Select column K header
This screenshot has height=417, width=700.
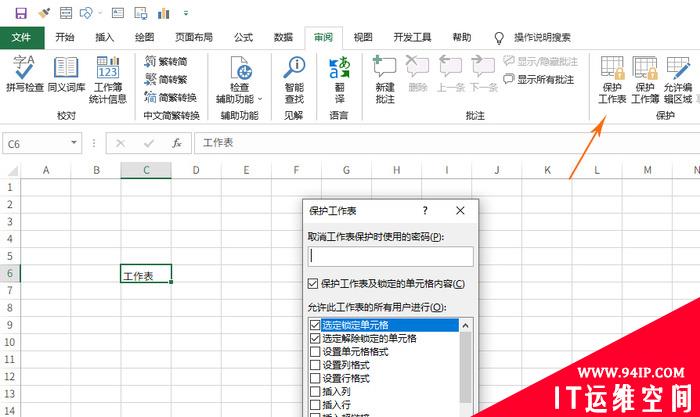pyautogui.click(x=547, y=170)
